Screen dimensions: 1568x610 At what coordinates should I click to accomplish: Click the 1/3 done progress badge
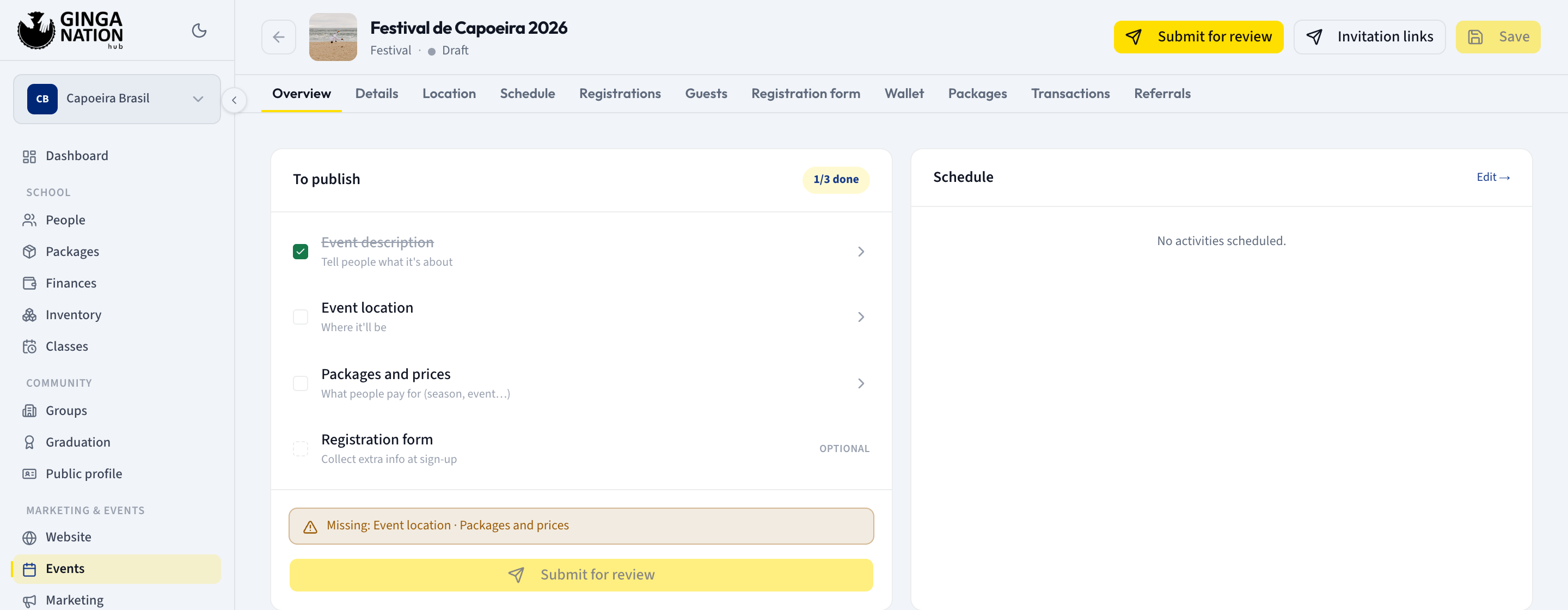coord(836,180)
